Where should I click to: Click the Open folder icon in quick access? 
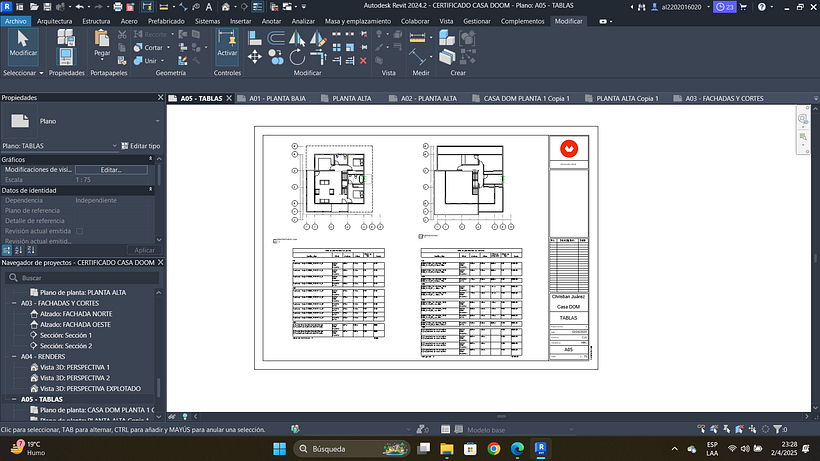pyautogui.click(x=34, y=7)
